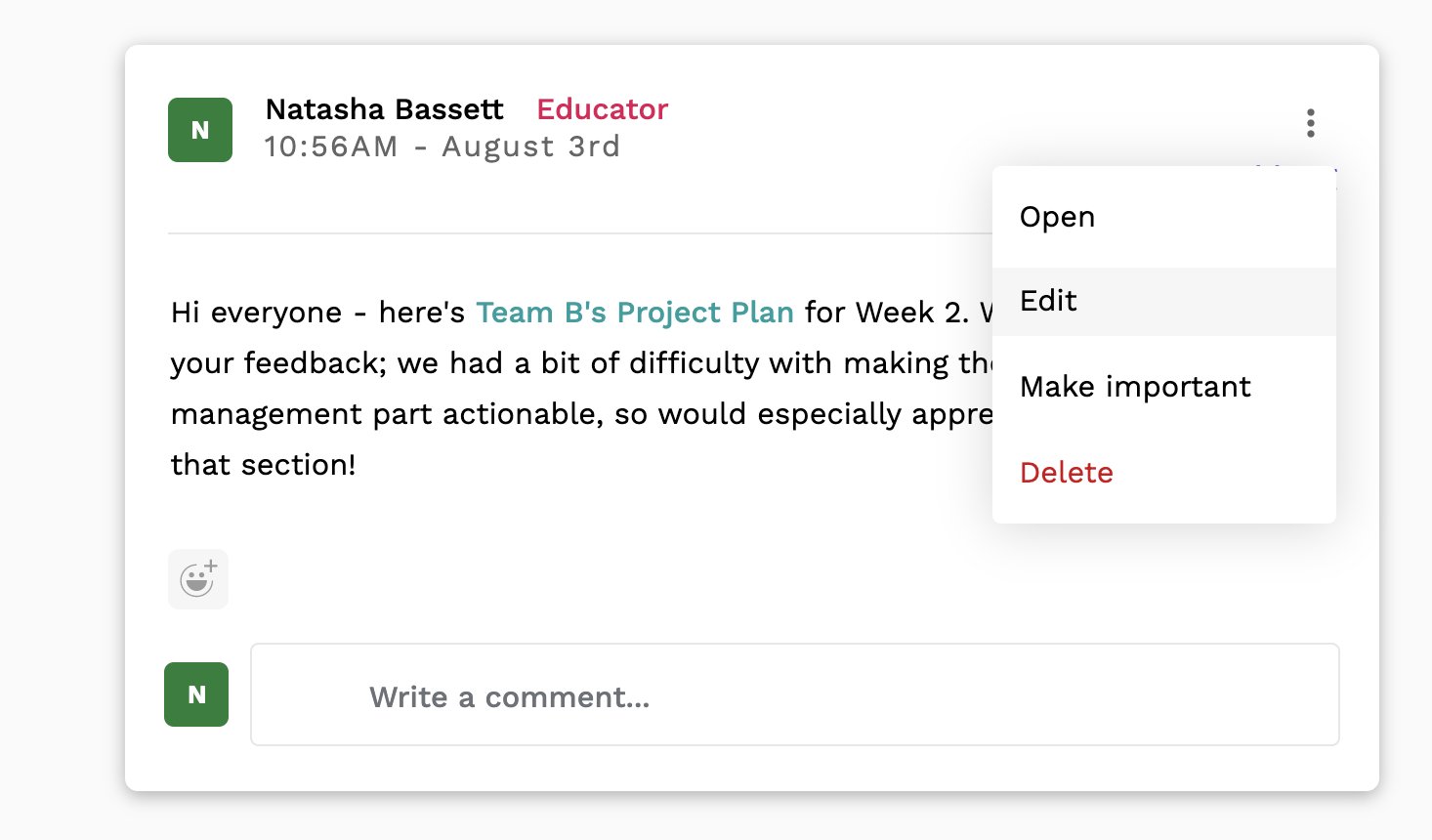The image size is (1432, 840).
Task: Open Team B's Project Plan link
Action: point(635,313)
